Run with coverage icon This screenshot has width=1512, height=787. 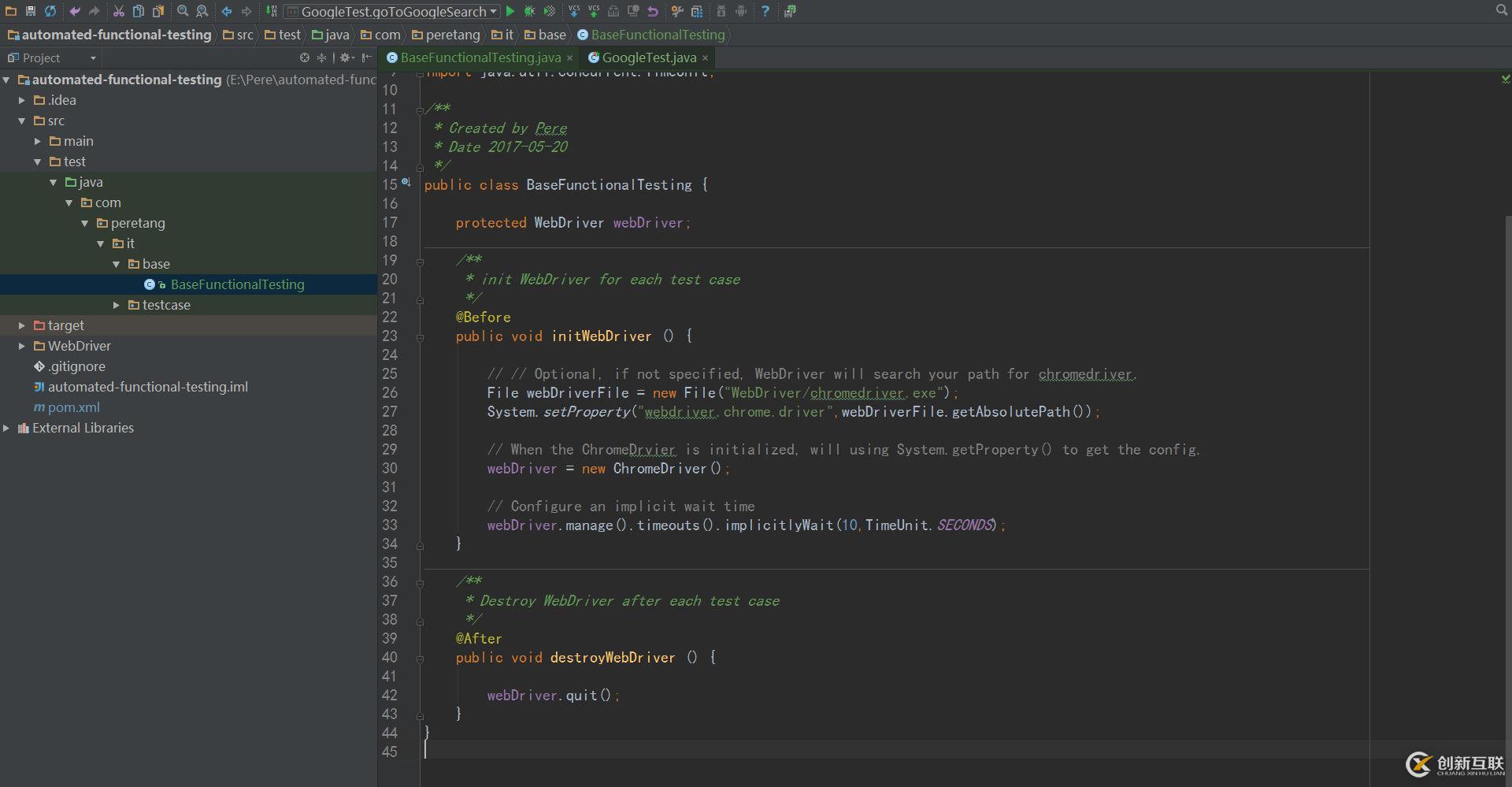coord(550,11)
